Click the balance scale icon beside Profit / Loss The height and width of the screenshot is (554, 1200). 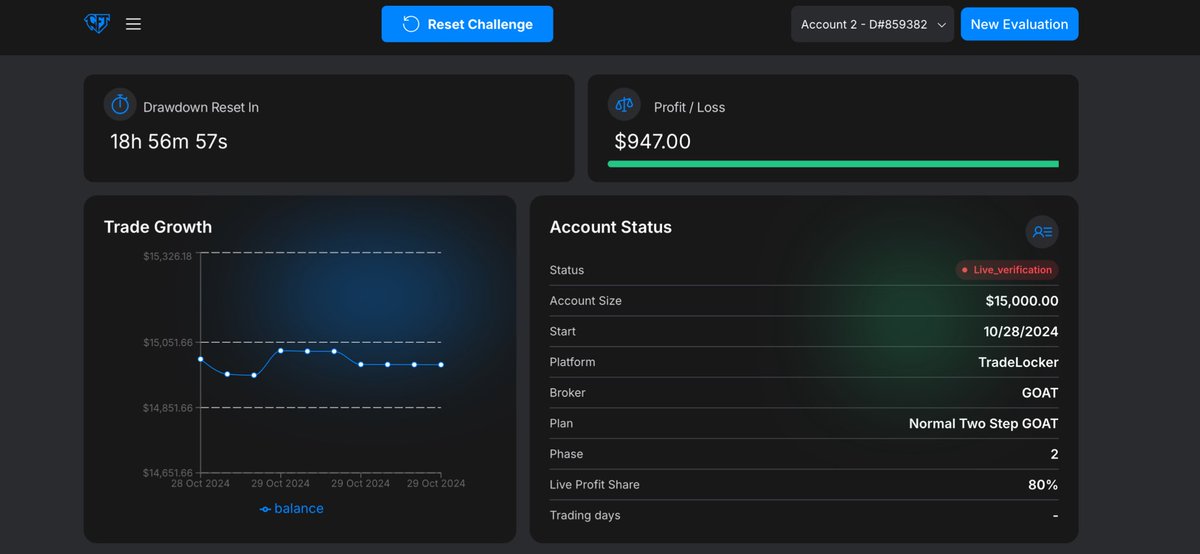(x=624, y=105)
